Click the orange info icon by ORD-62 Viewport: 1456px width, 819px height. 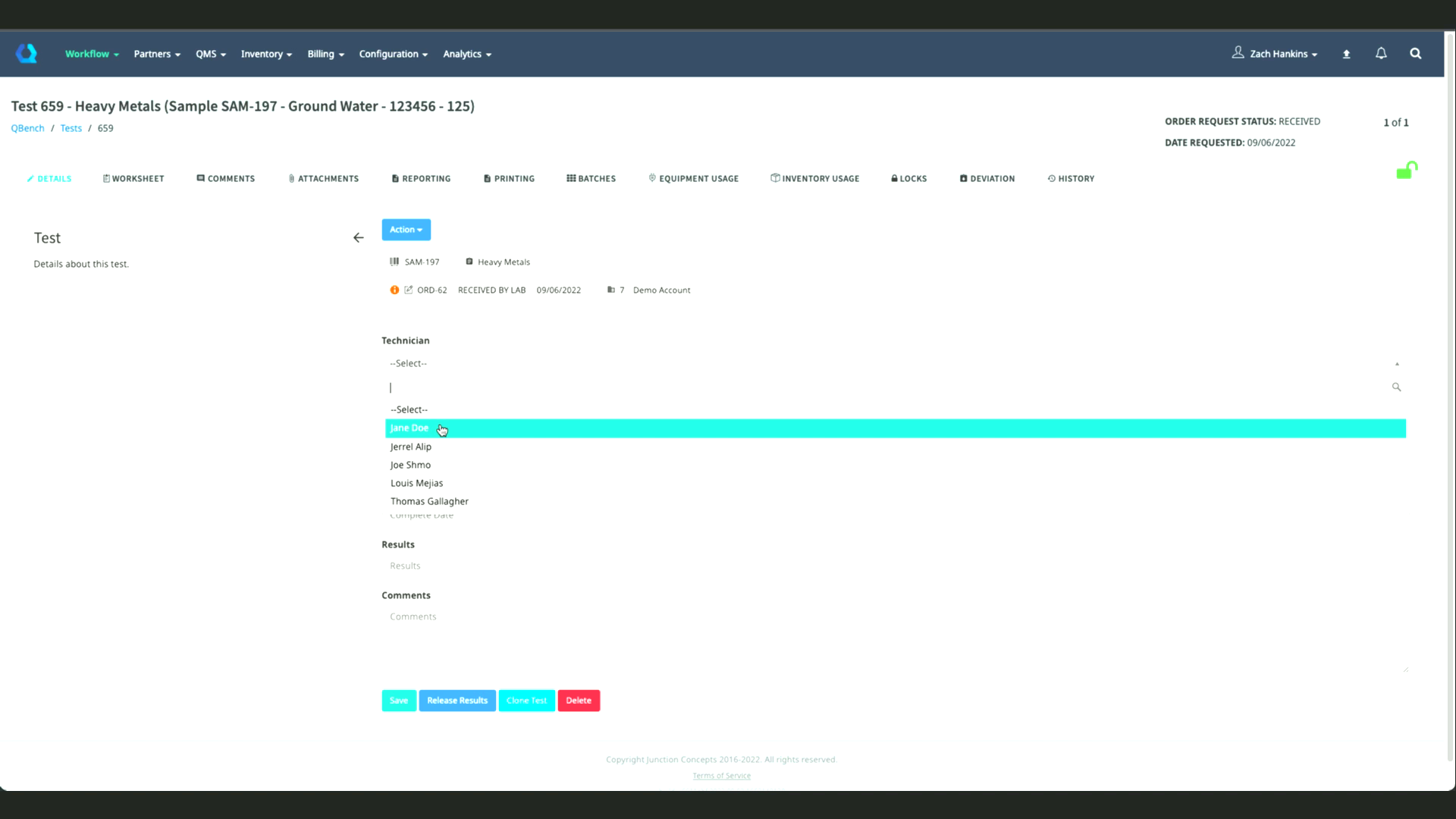[x=394, y=290]
